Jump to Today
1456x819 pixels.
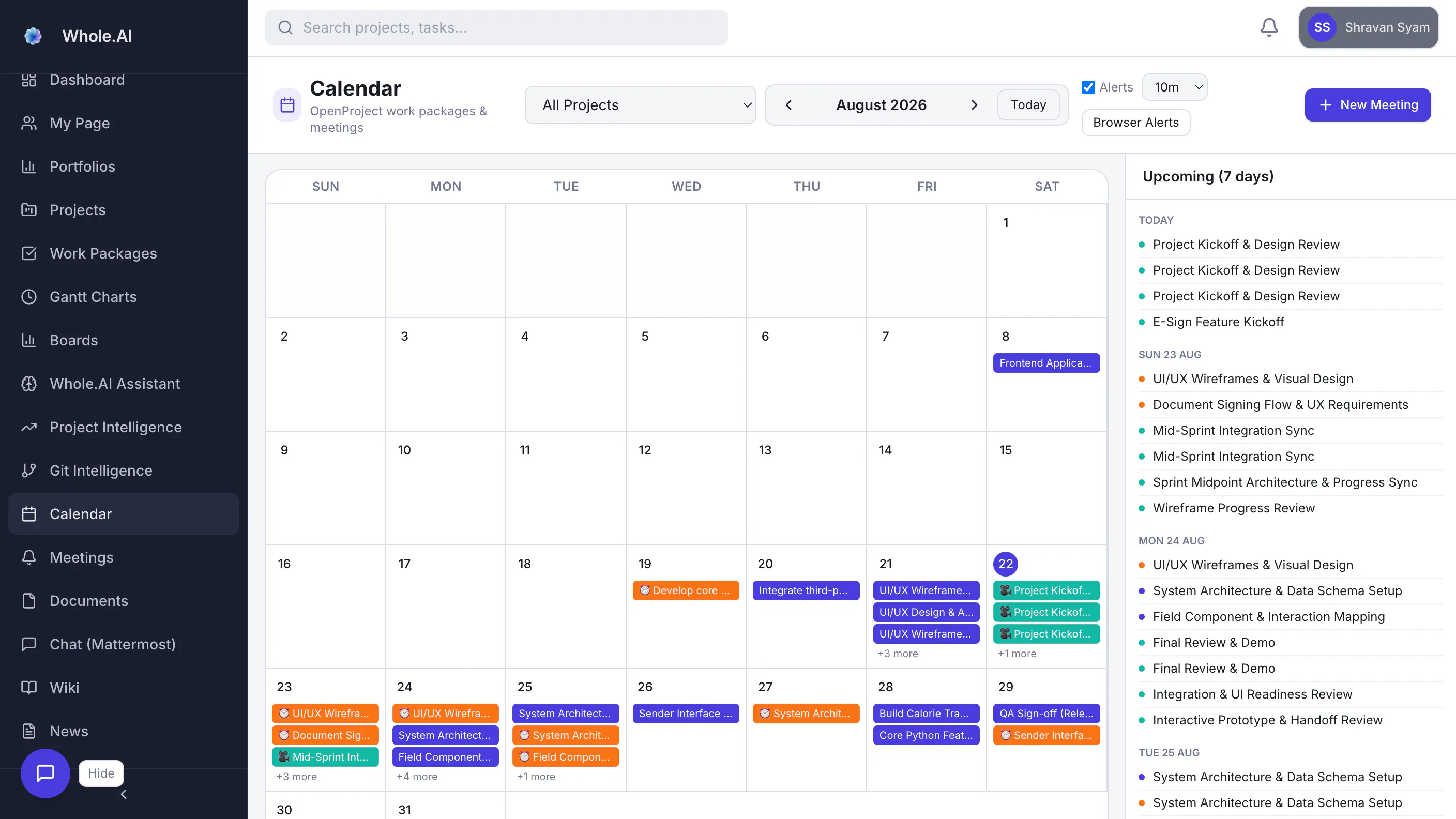pos(1029,105)
